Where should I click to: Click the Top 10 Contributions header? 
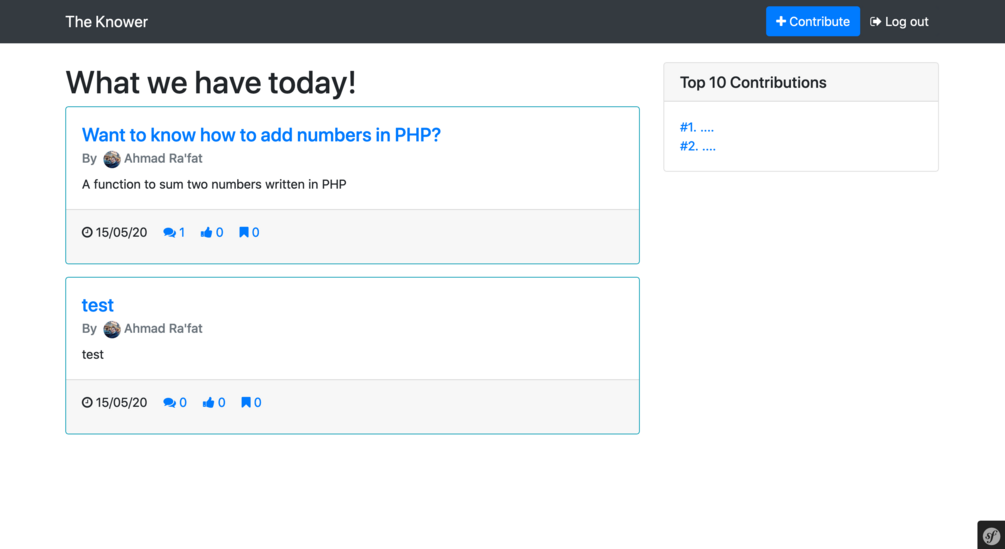753,83
